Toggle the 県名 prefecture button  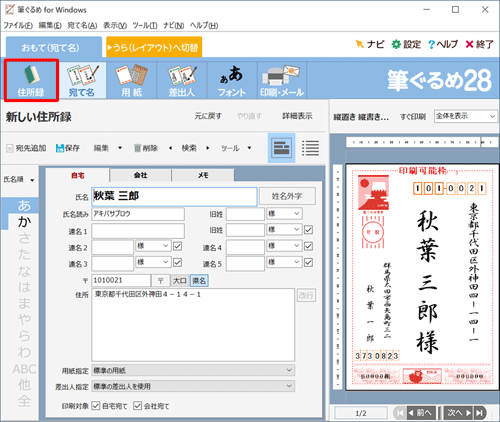[x=199, y=281]
